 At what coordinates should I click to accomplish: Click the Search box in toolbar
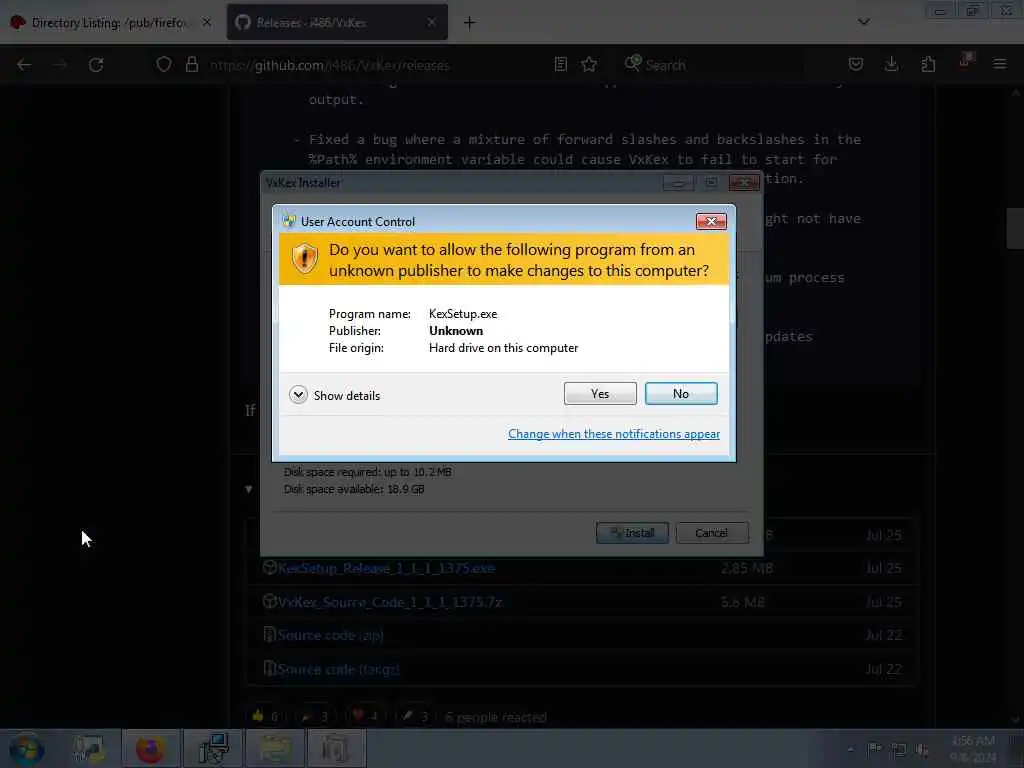tap(712, 65)
